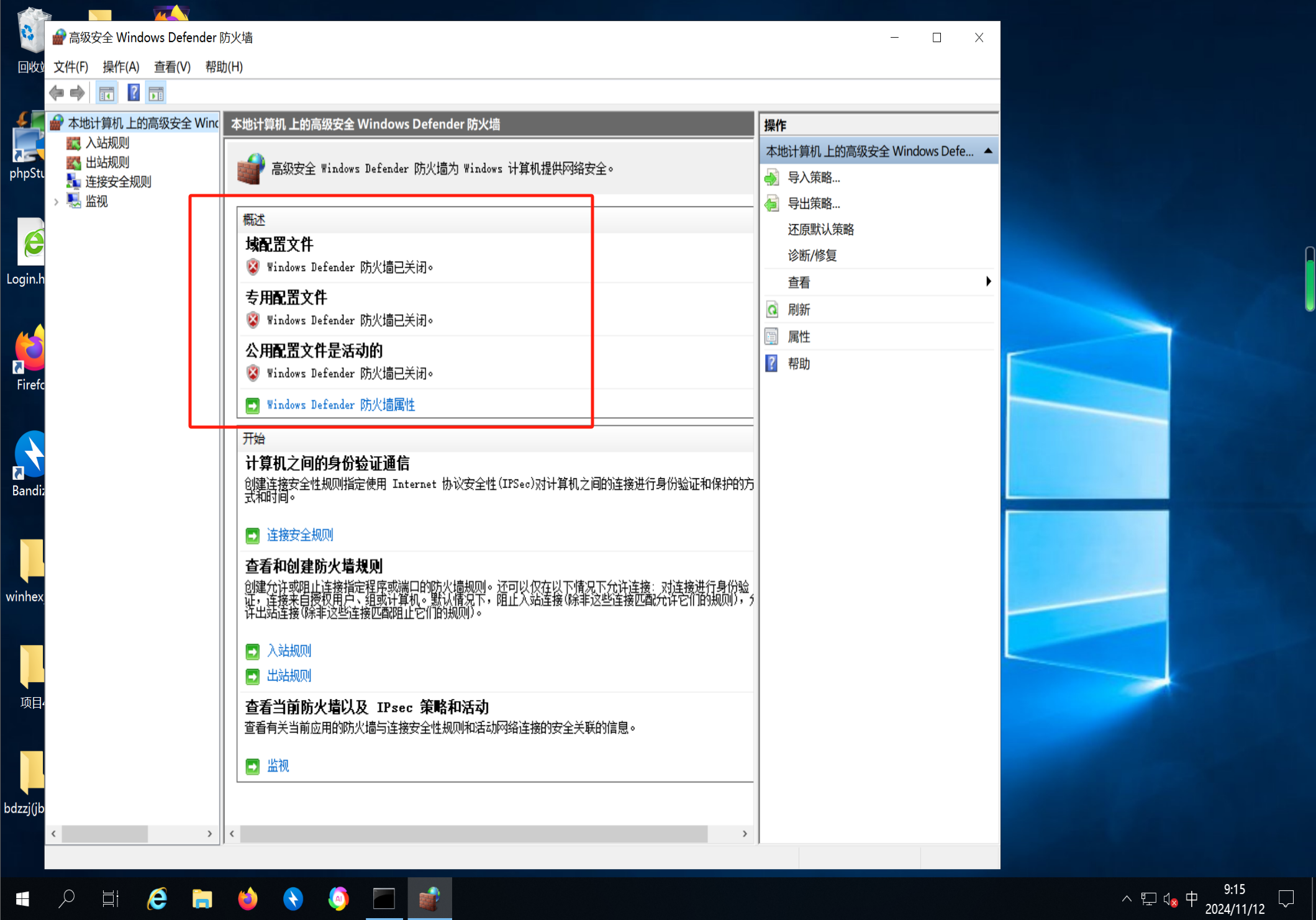The width and height of the screenshot is (1316, 920).
Task: Open Task View on the taskbar
Action: point(110,898)
